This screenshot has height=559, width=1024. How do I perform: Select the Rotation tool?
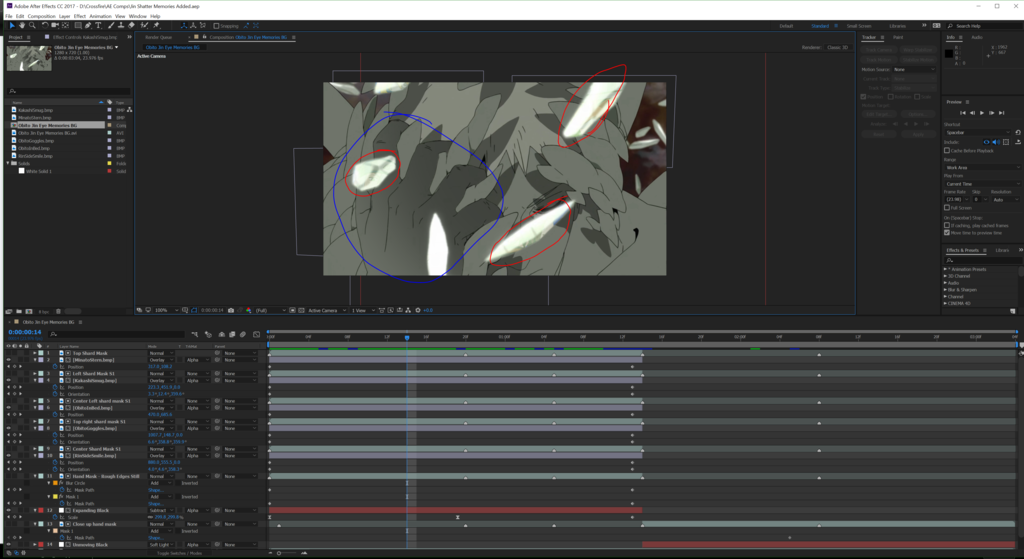pos(44,25)
